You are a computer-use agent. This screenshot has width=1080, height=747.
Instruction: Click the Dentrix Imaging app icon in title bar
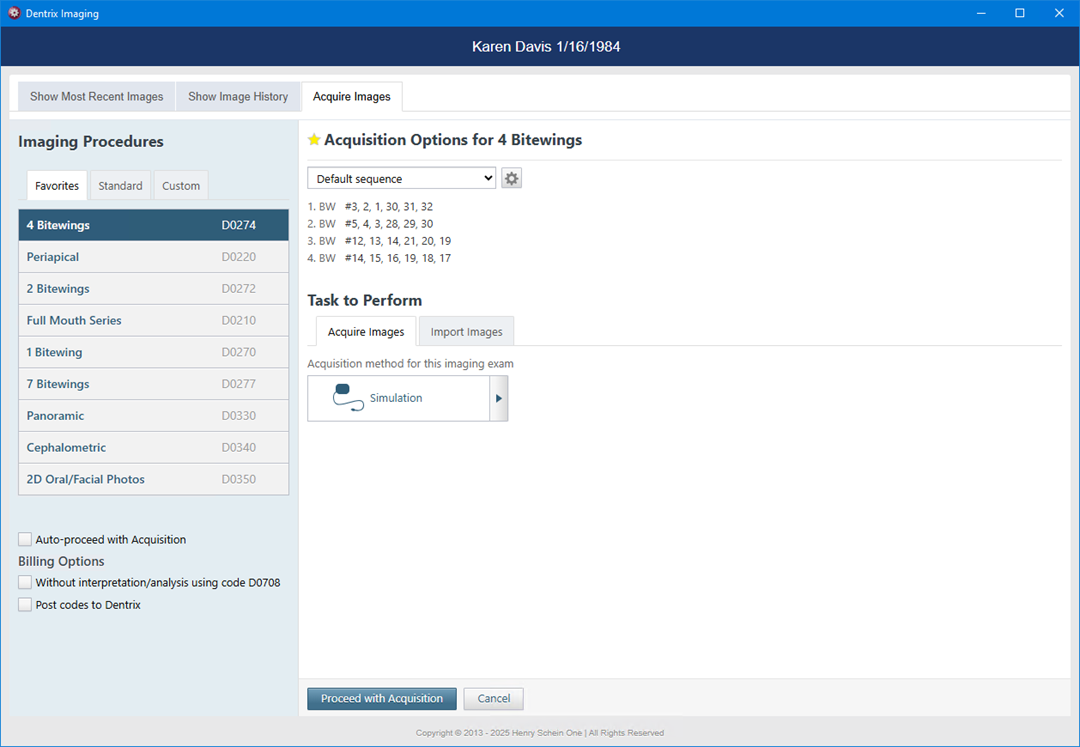tap(14, 13)
